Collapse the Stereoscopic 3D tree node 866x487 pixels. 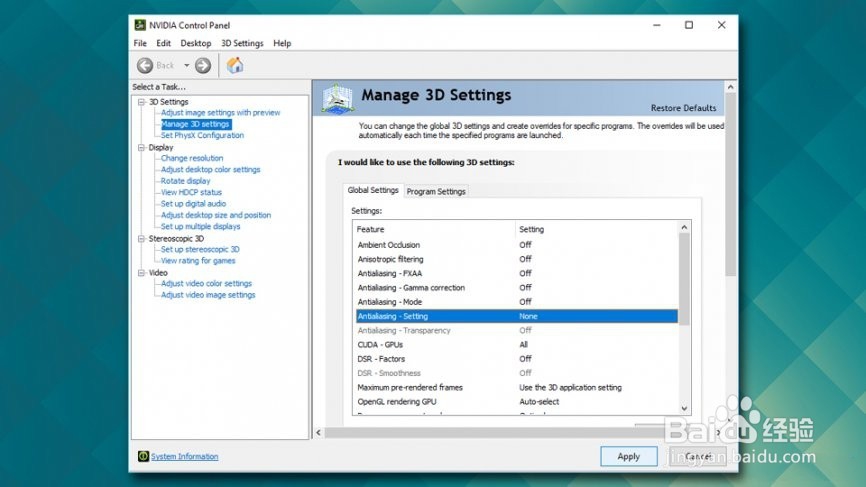point(141,239)
